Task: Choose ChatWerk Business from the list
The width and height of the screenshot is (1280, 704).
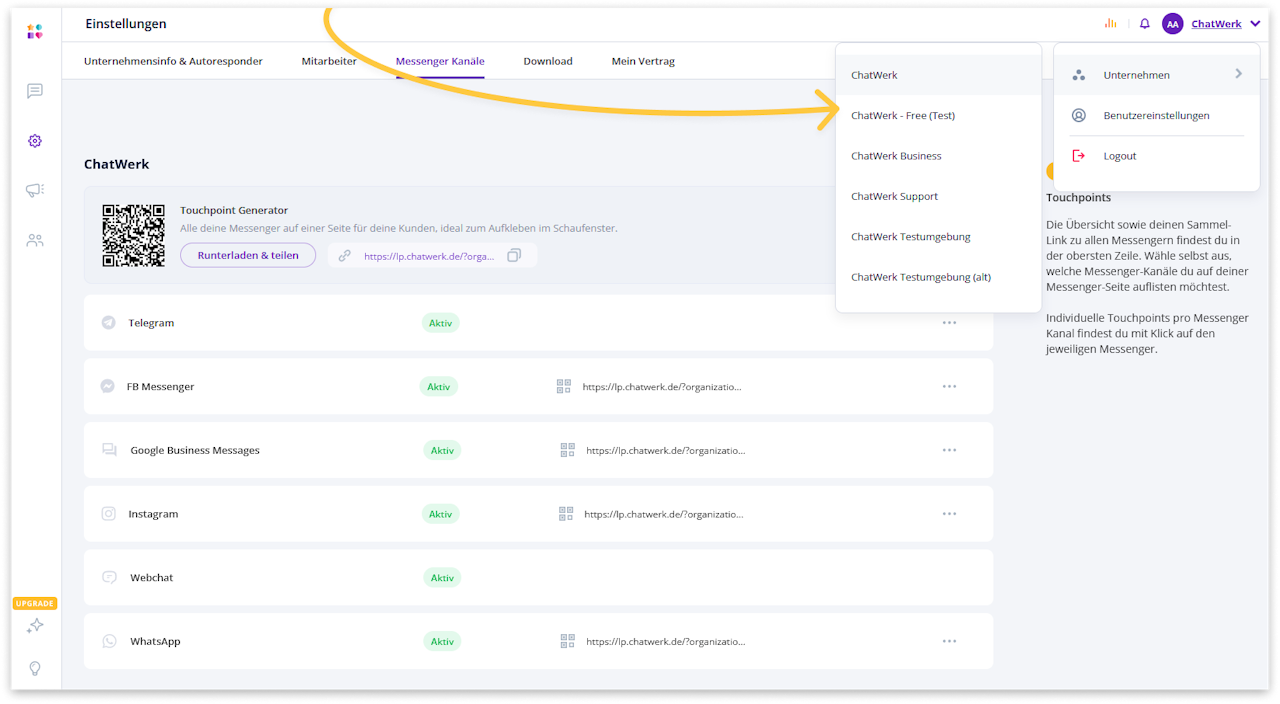Action: [896, 156]
